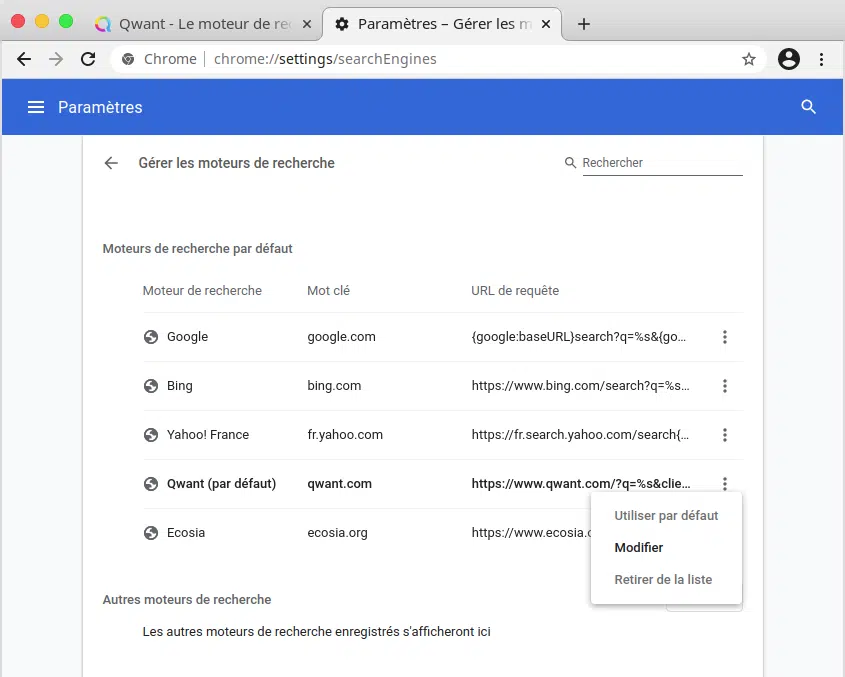Reload the current page
The image size is (845, 677).
88,59
